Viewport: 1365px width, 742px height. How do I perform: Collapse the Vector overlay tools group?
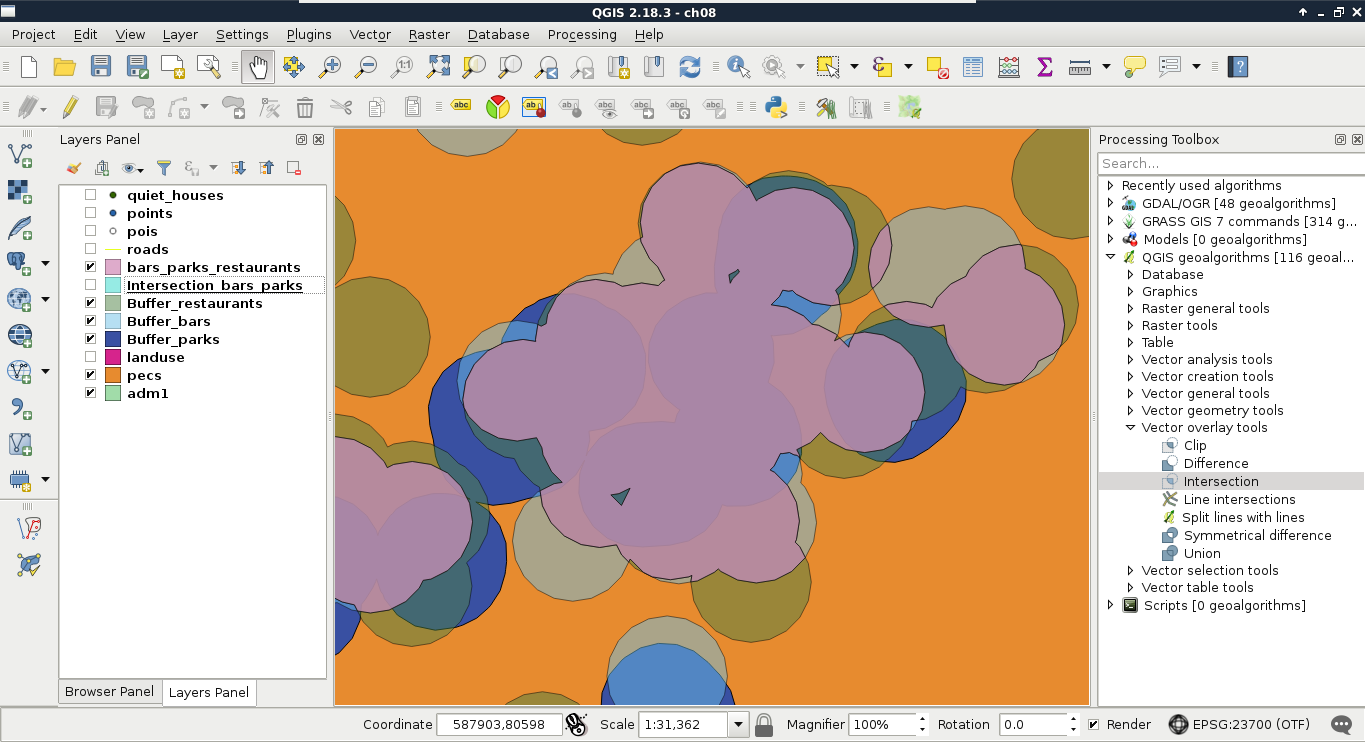coord(1131,427)
